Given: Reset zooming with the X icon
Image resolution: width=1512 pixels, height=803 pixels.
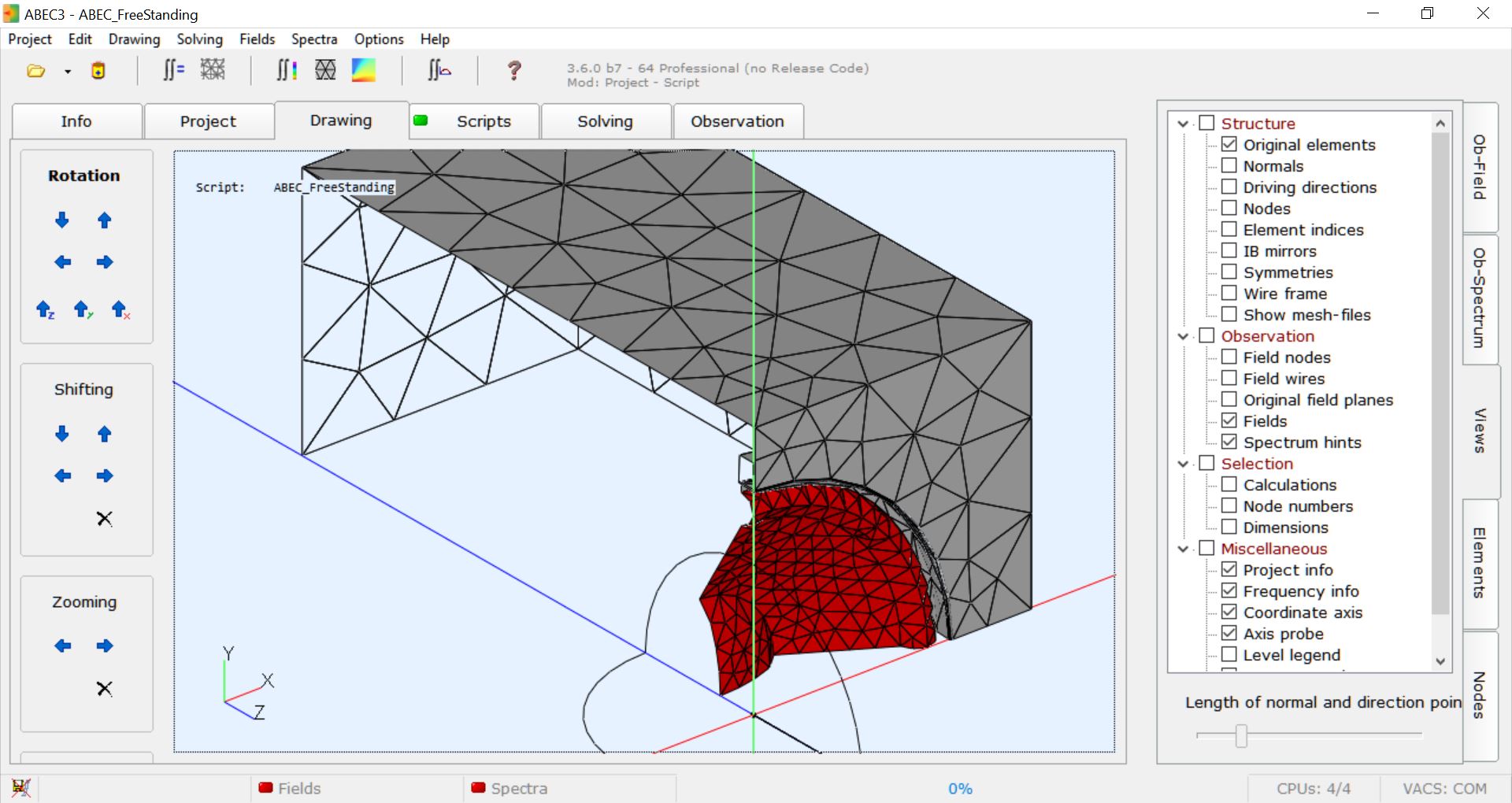Looking at the screenshot, I should coord(105,689).
